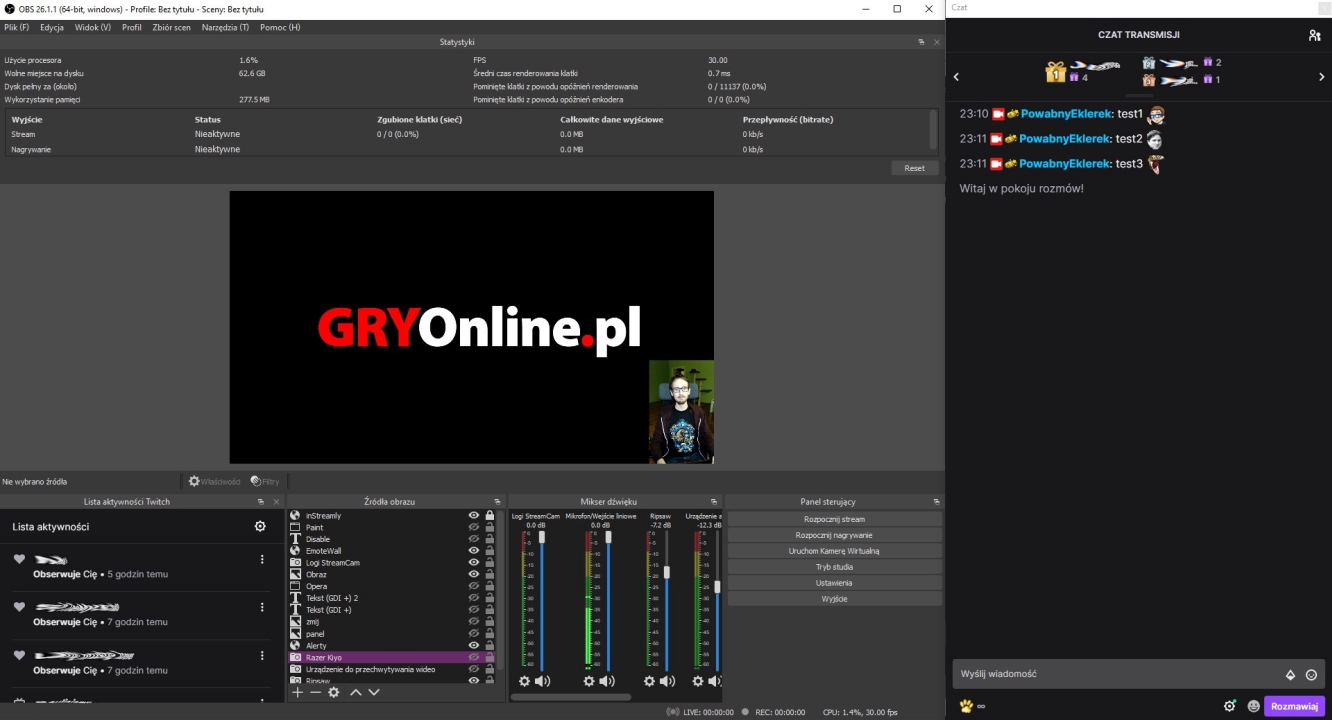Unlock the inStreamly source padlock
The width and height of the screenshot is (1332, 720).
click(x=488, y=515)
